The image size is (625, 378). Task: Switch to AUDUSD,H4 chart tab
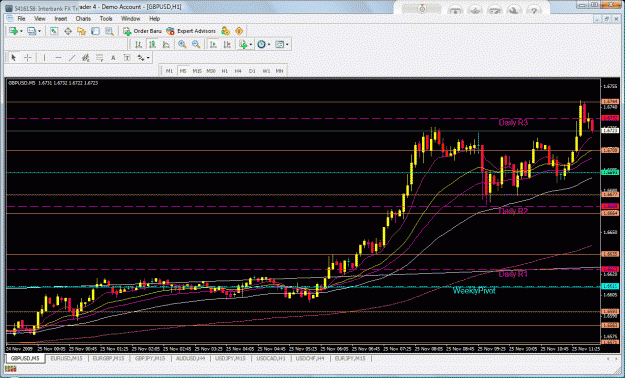click(191, 358)
